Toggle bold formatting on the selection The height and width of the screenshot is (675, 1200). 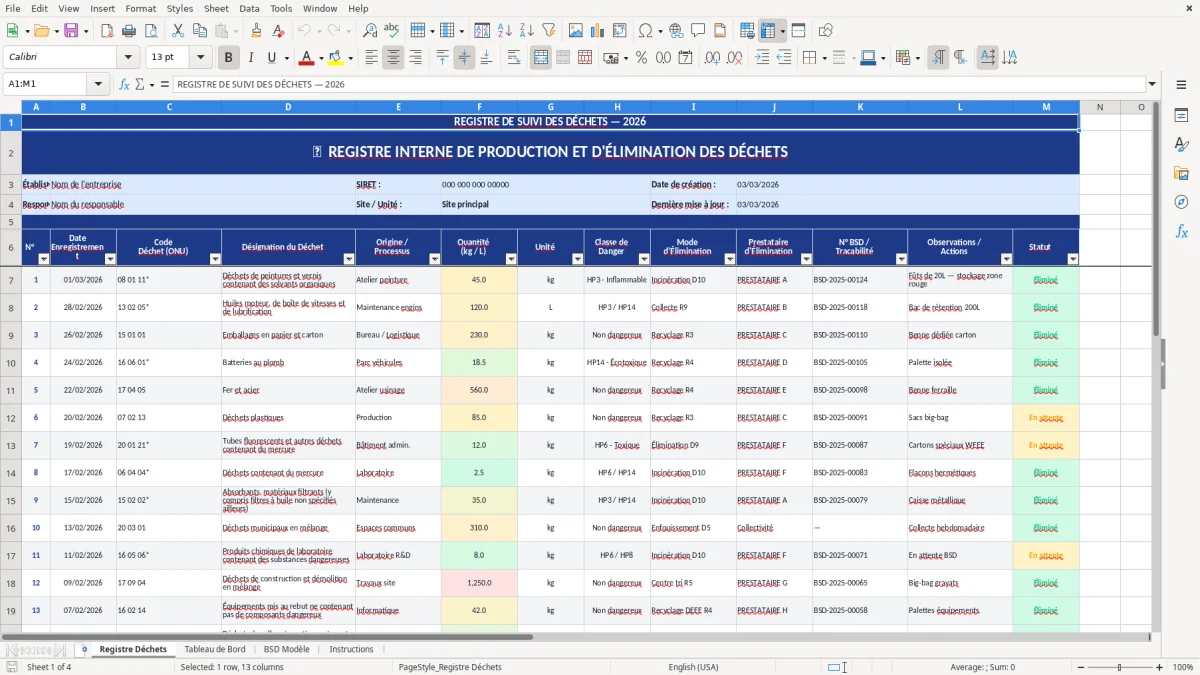tap(228, 57)
